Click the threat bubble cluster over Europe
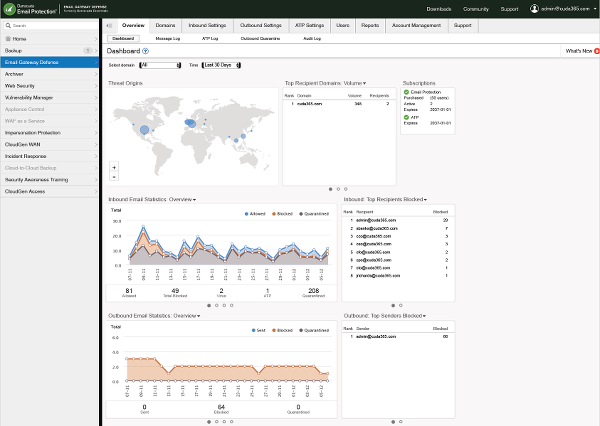The image size is (600, 426). pos(190,123)
